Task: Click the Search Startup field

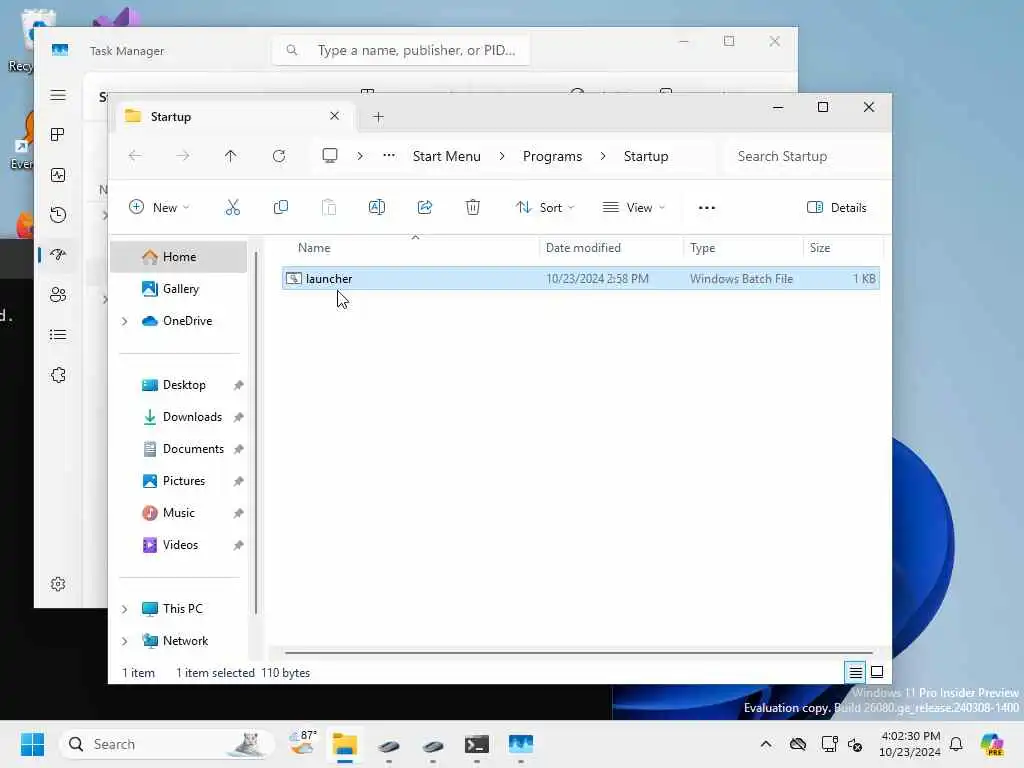Action: tap(806, 156)
